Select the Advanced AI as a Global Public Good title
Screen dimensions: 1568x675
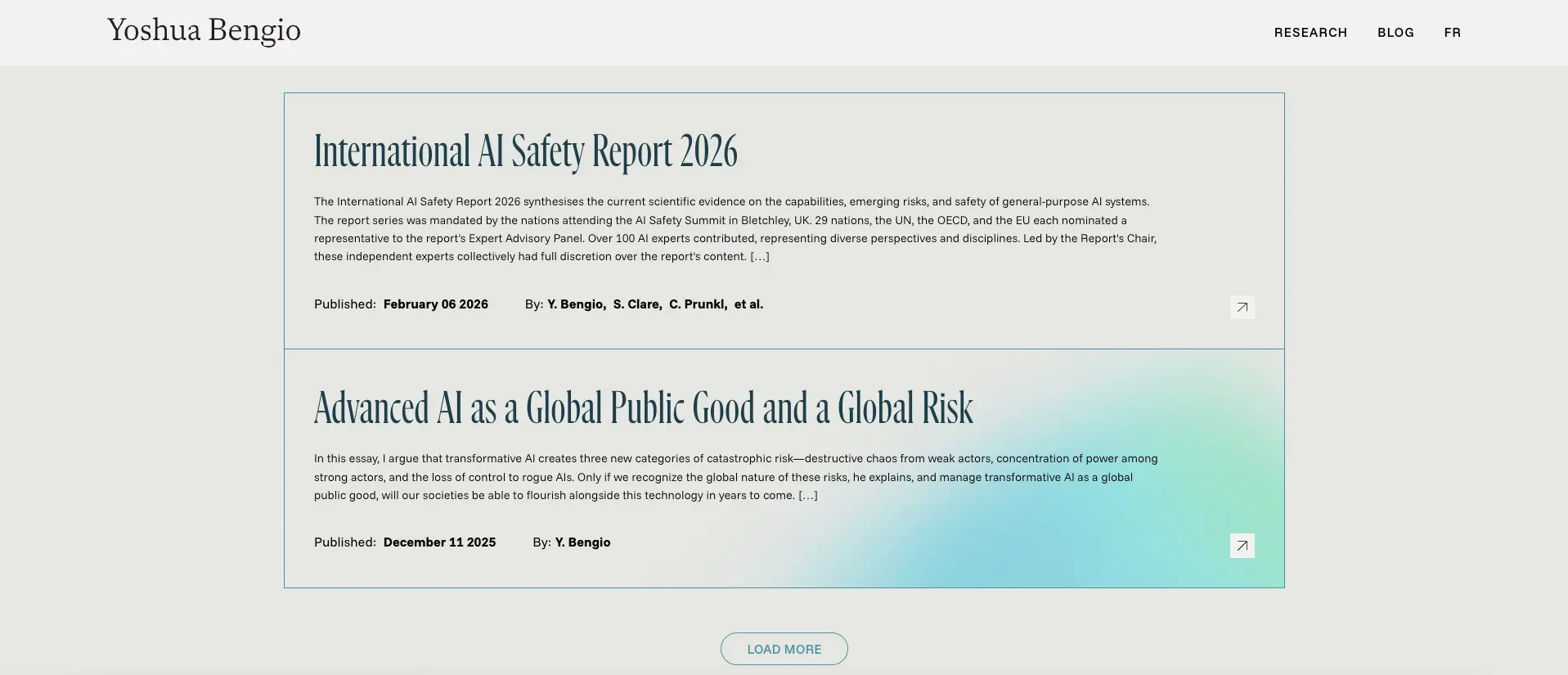[643, 408]
